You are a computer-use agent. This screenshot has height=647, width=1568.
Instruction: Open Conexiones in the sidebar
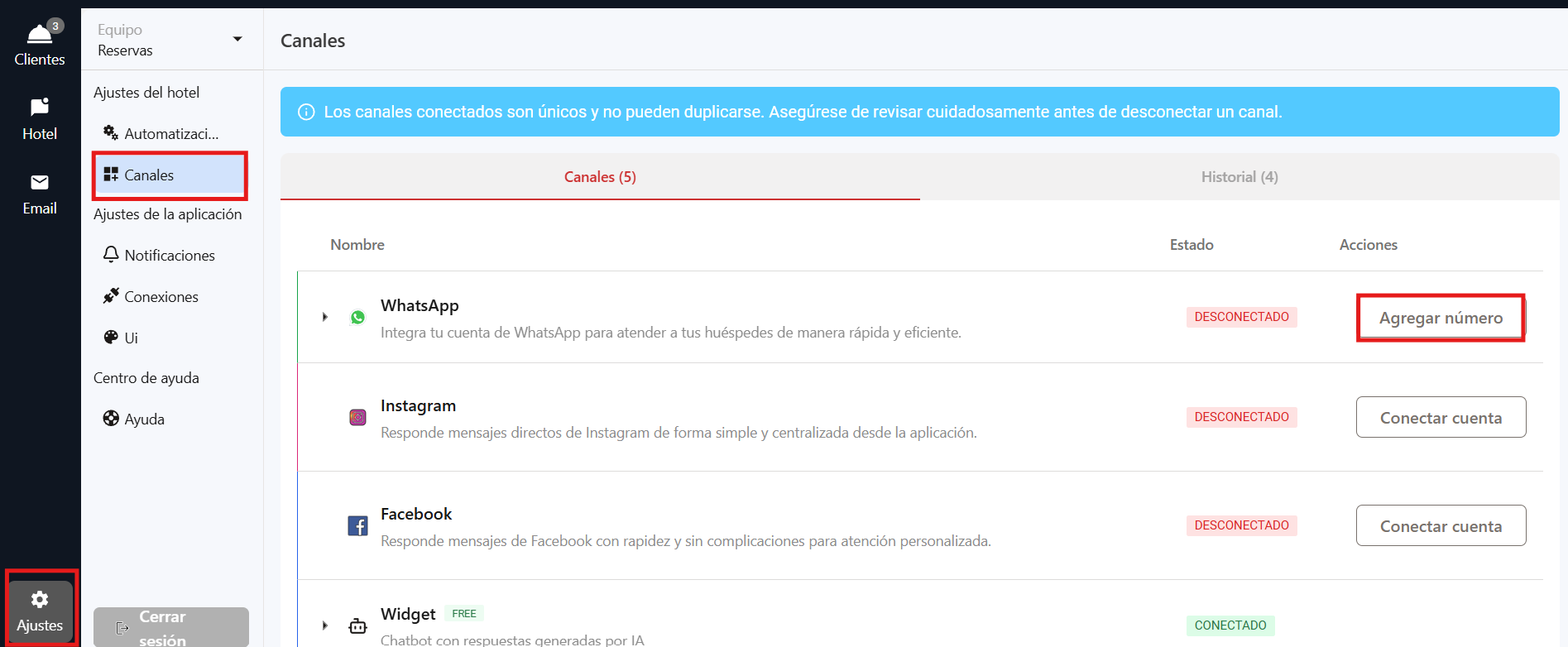161,297
